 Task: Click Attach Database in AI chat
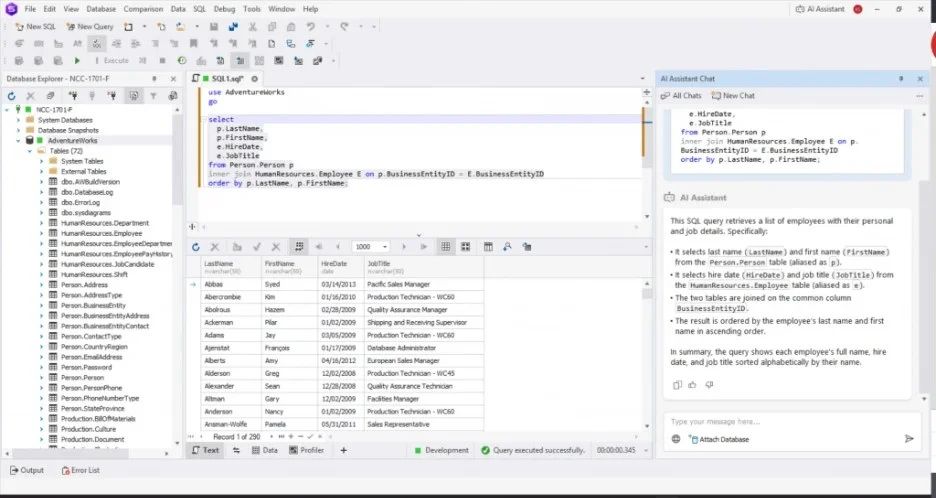coord(719,439)
